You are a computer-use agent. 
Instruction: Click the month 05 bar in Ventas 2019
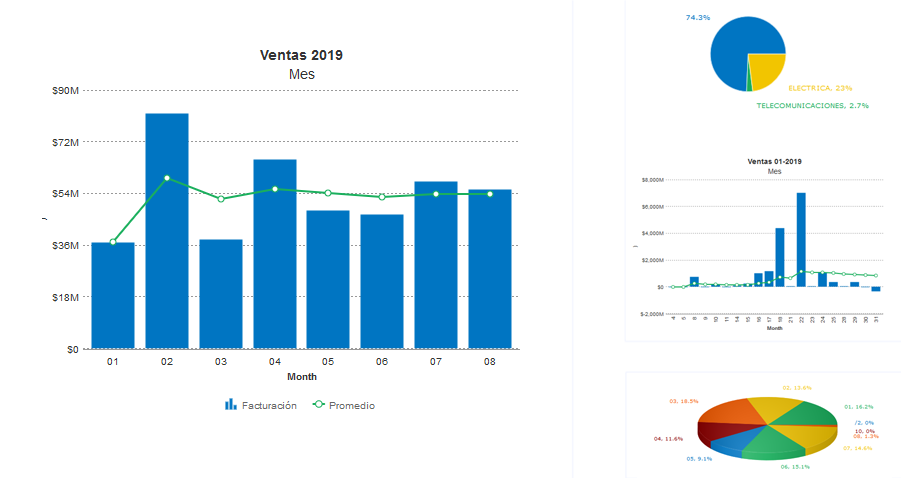point(328,280)
